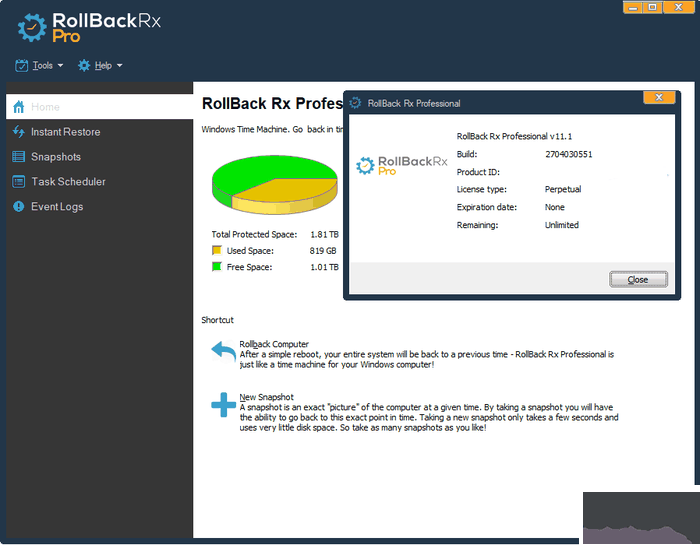Click the Task Scheduler calendar icon
Viewport: 700px width, 545px height.
coord(18,182)
